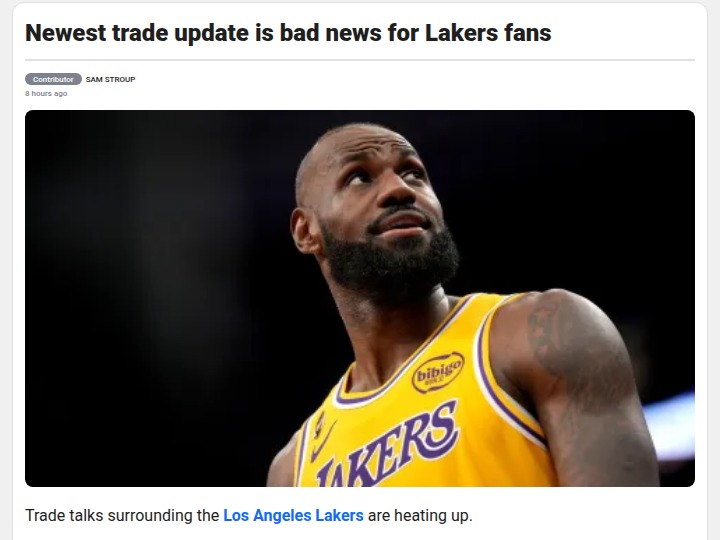Open author SAM STROUP's profile
Image resolution: width=720 pixels, height=540 pixels.
point(110,79)
